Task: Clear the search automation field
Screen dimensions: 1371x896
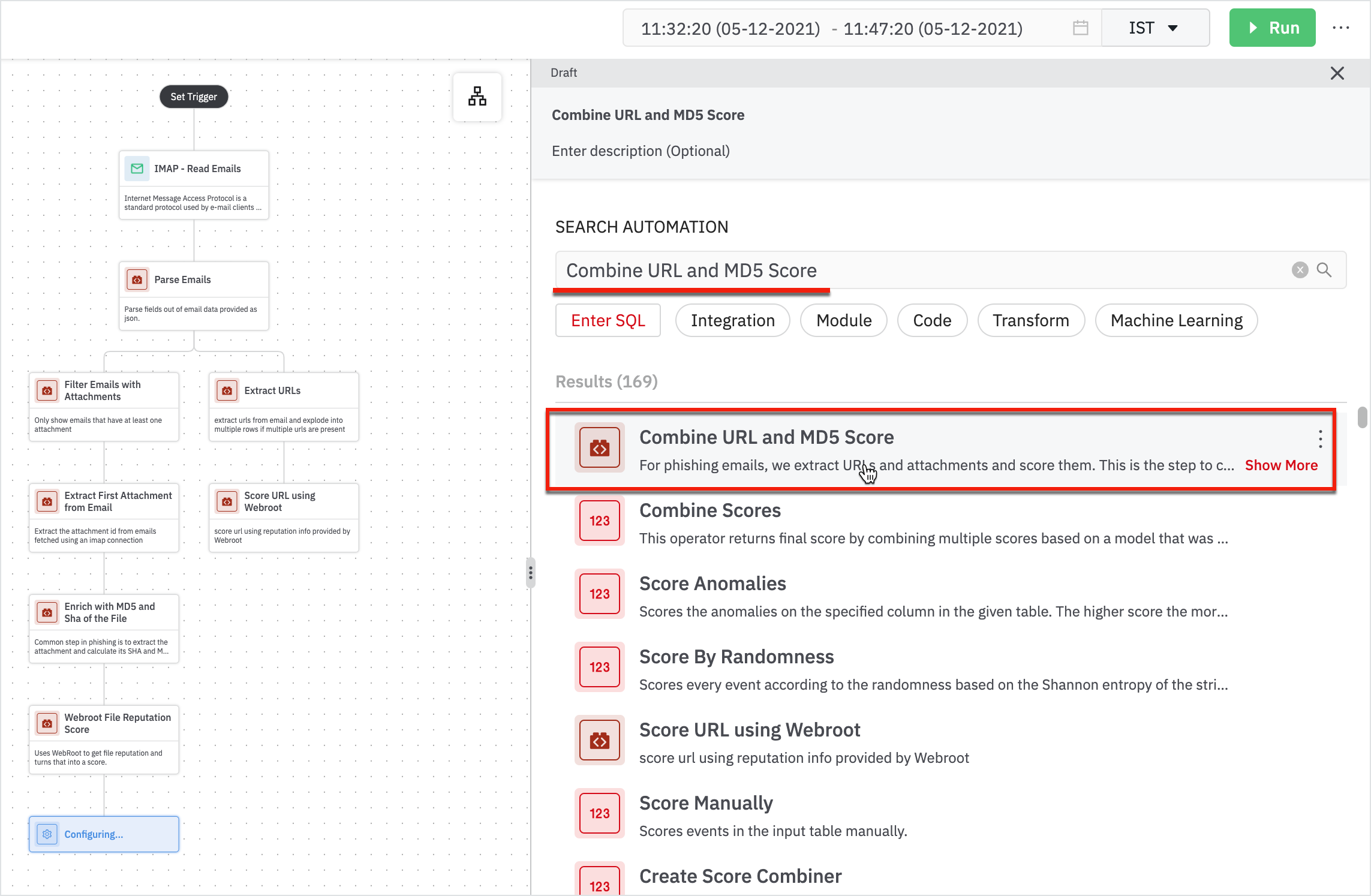Action: coord(1300,270)
